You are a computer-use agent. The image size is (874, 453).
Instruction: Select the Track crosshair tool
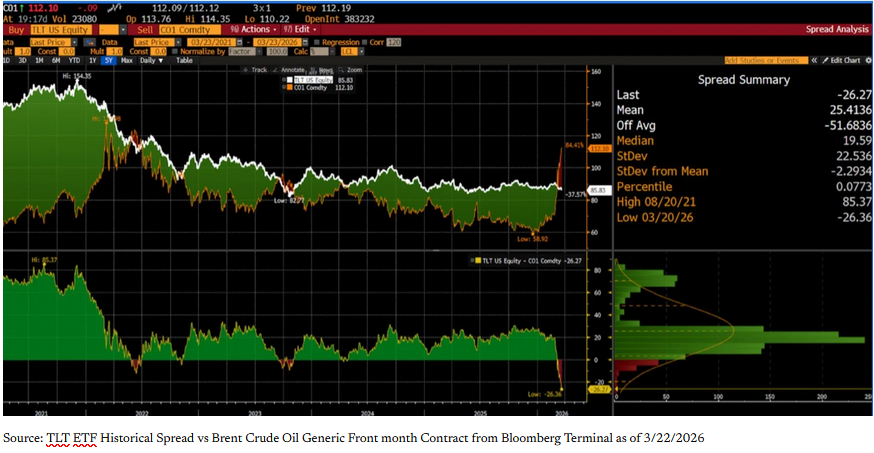[x=256, y=70]
